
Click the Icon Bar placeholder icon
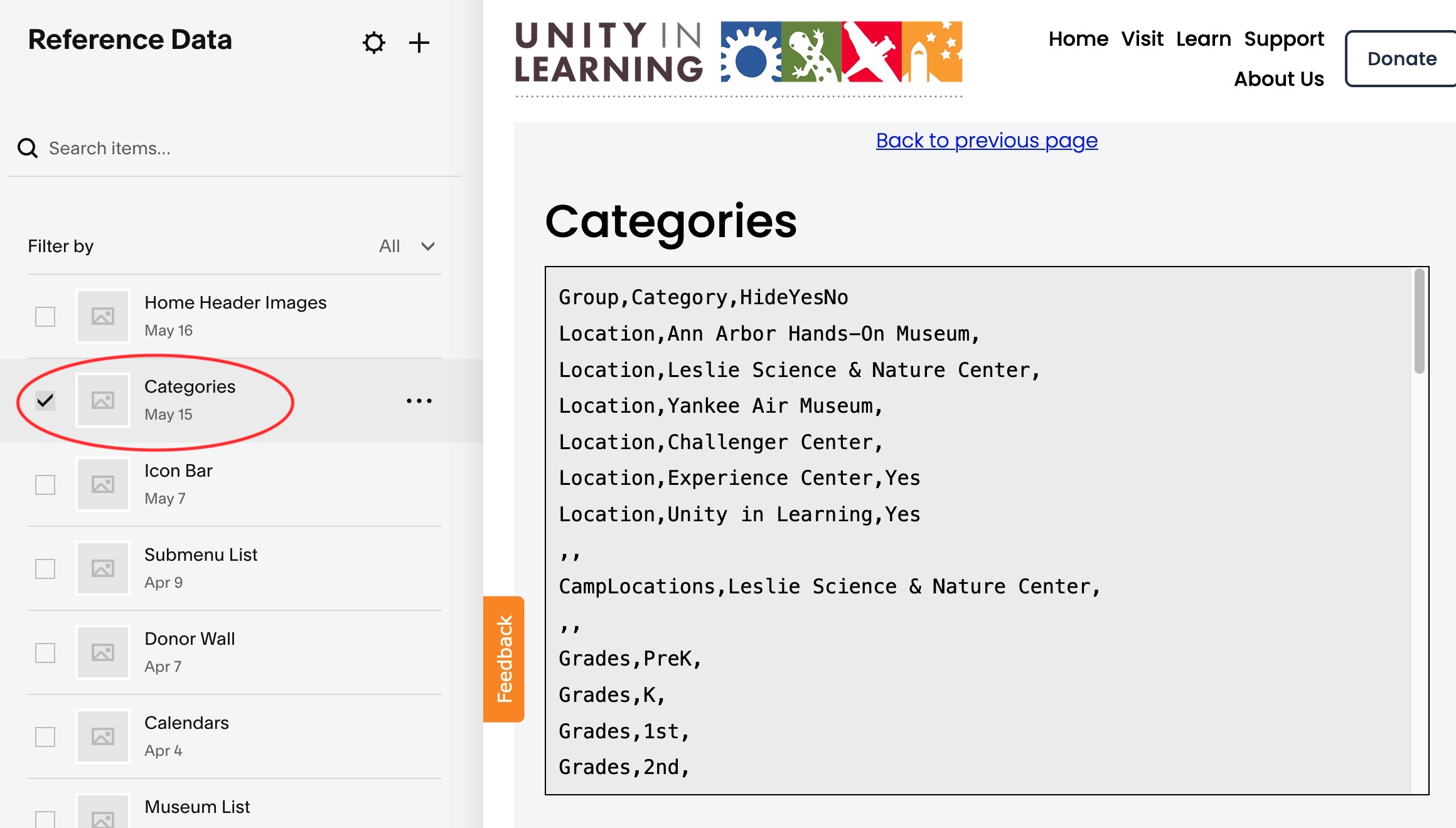(102, 484)
